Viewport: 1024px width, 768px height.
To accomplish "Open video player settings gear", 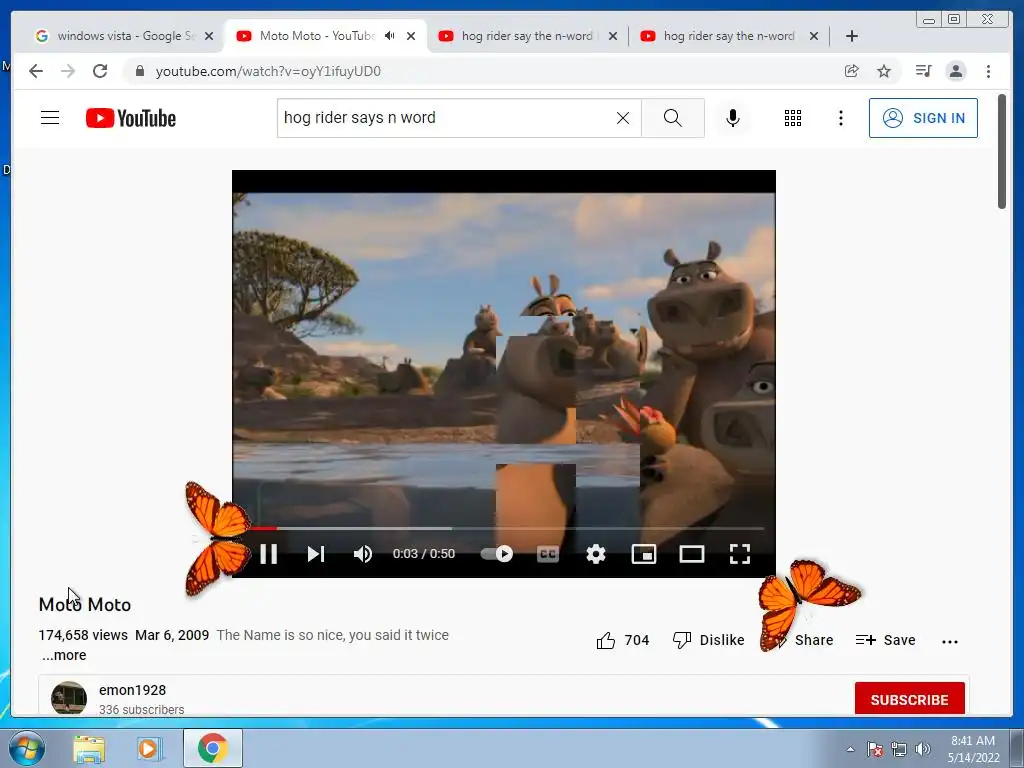I will tap(596, 554).
